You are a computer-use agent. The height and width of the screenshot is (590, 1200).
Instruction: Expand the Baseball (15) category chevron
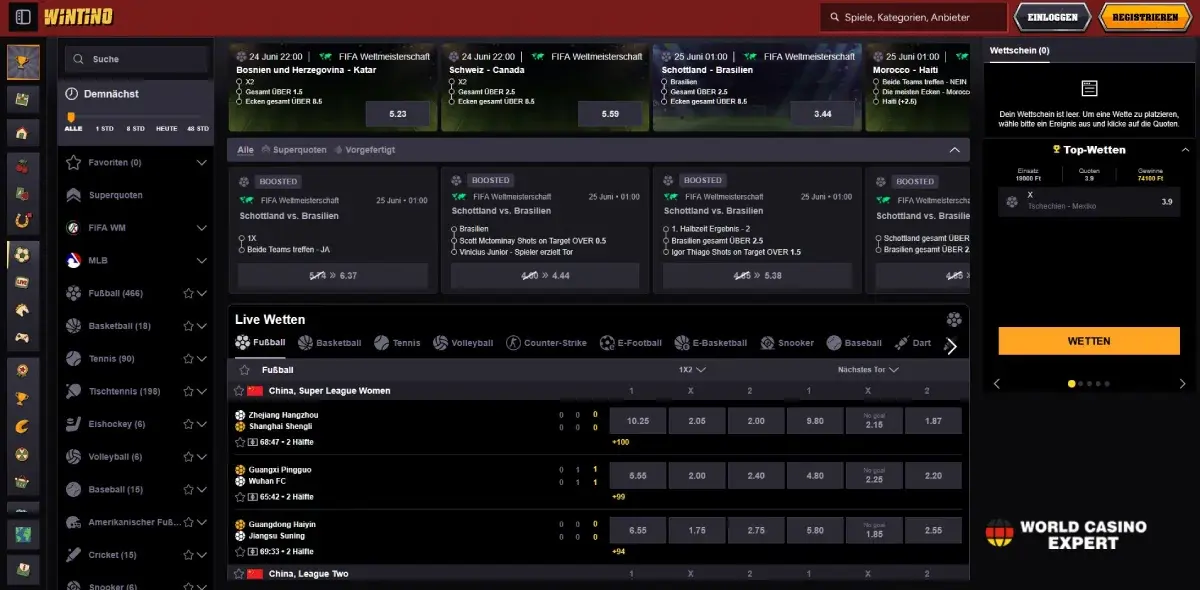202,489
